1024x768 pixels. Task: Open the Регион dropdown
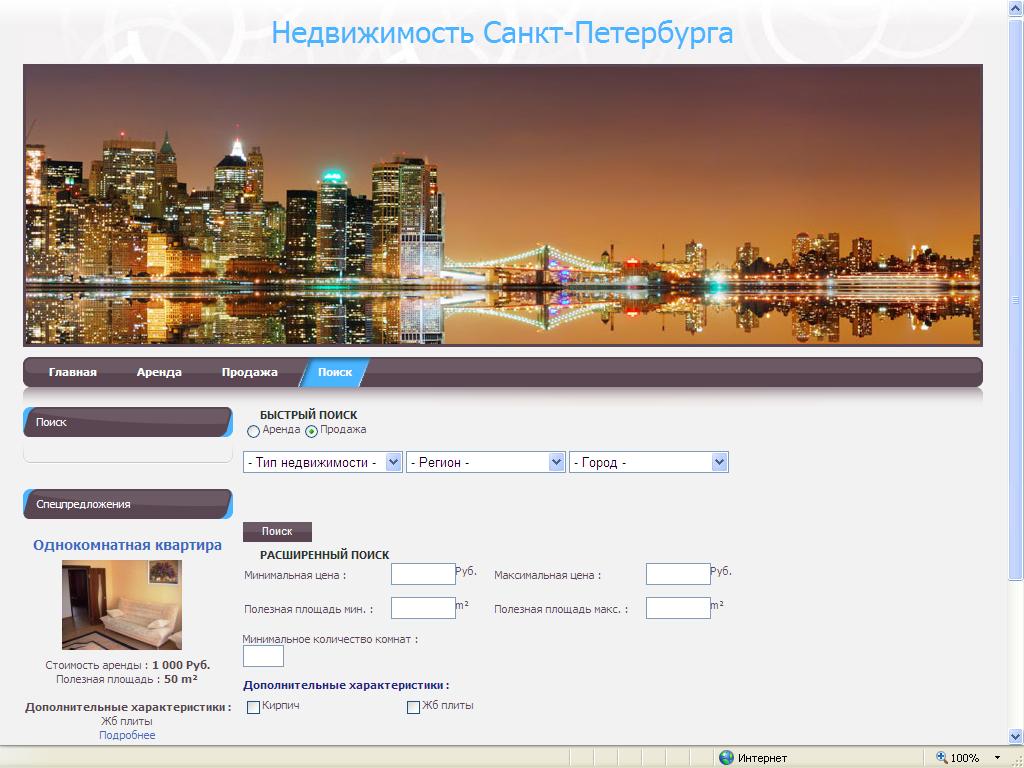(x=485, y=462)
